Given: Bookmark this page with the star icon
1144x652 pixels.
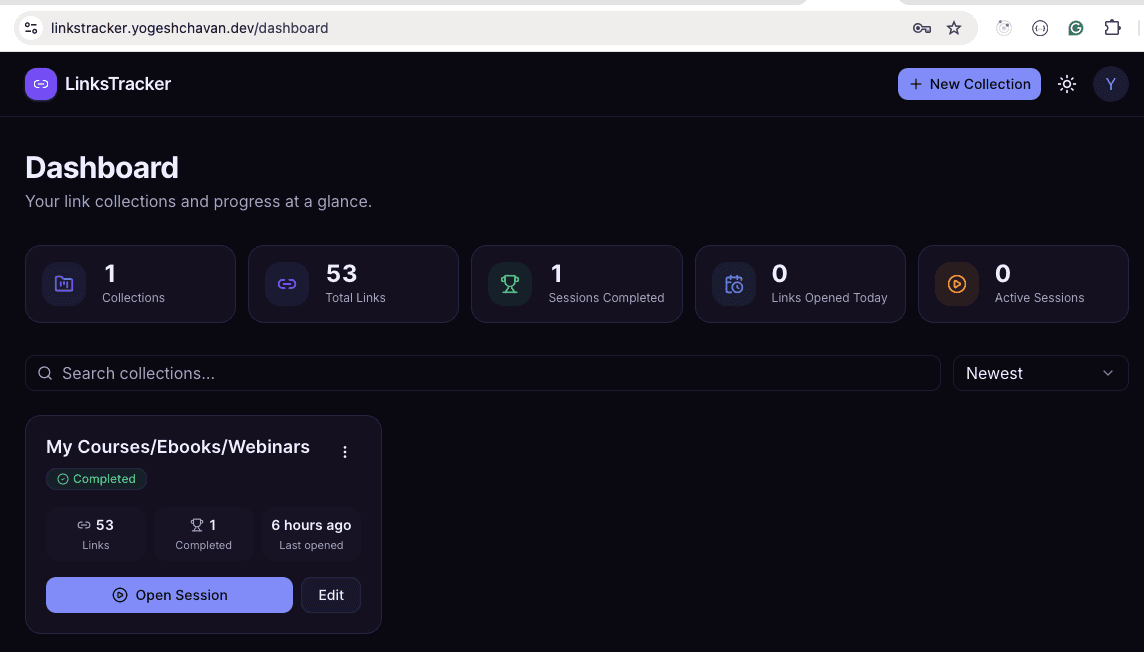Looking at the screenshot, I should point(954,28).
